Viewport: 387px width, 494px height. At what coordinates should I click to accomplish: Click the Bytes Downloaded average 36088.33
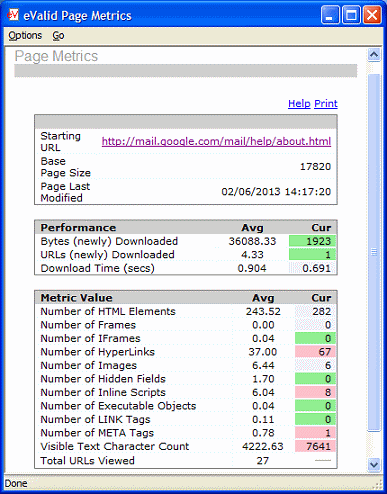pos(252,241)
